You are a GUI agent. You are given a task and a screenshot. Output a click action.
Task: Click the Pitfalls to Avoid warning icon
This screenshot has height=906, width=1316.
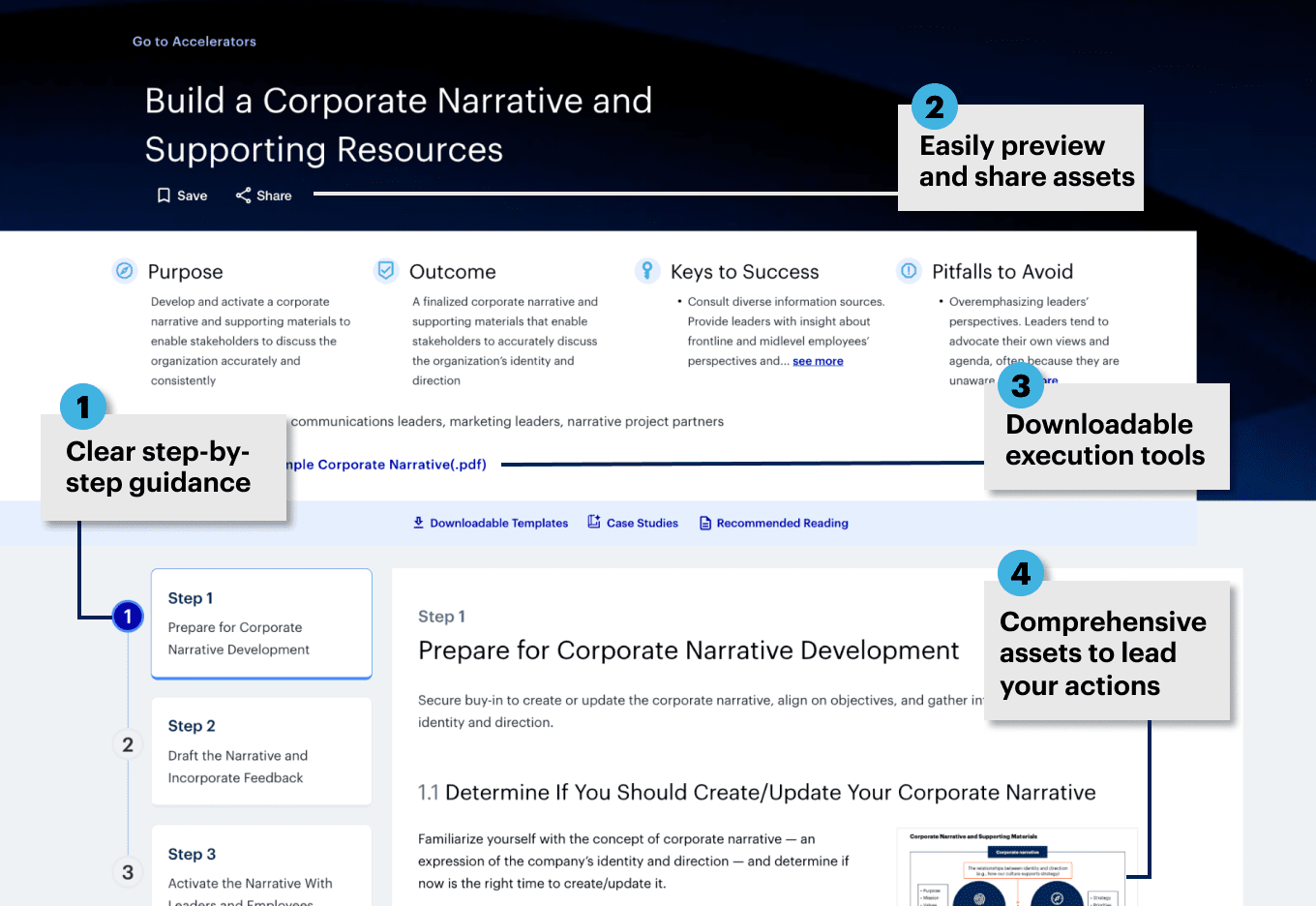point(909,271)
